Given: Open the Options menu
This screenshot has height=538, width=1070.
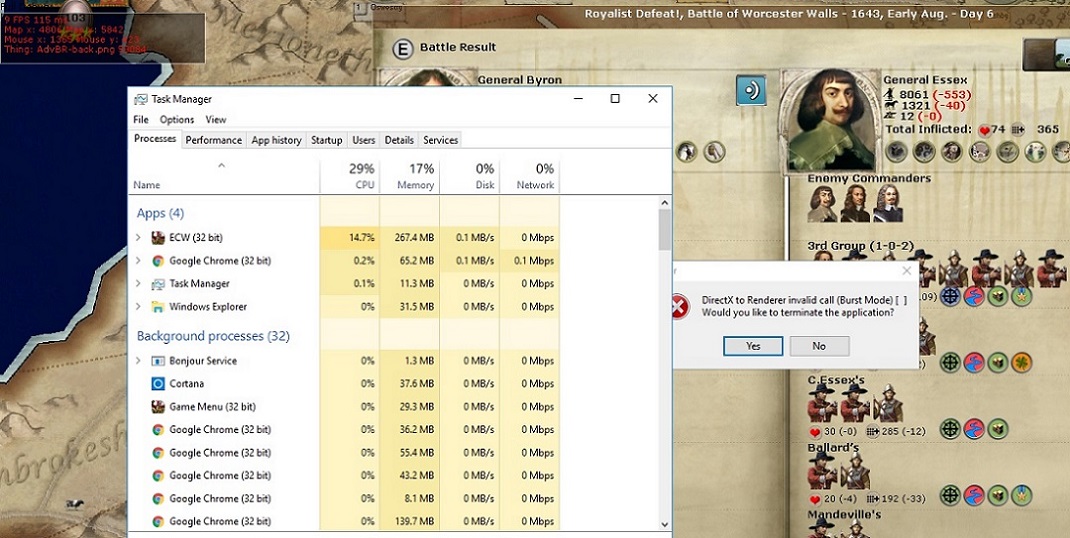Looking at the screenshot, I should [177, 119].
